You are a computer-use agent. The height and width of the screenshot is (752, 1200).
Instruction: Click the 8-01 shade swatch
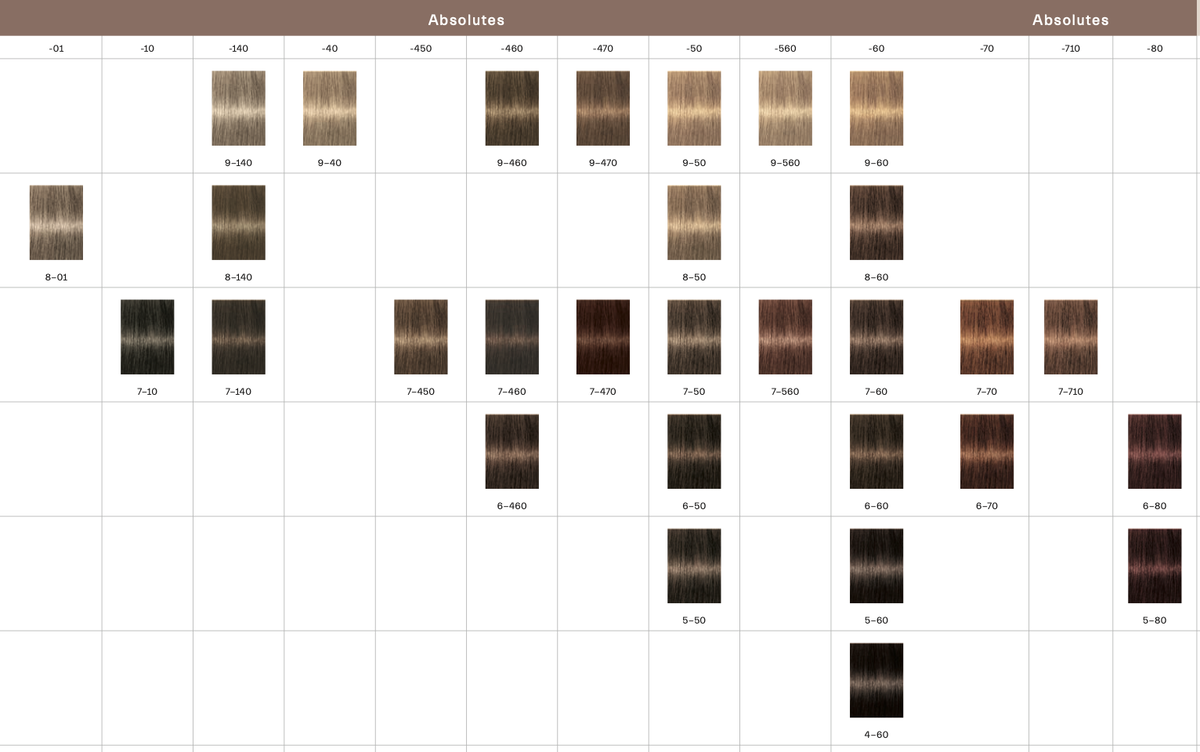[x=56, y=222]
